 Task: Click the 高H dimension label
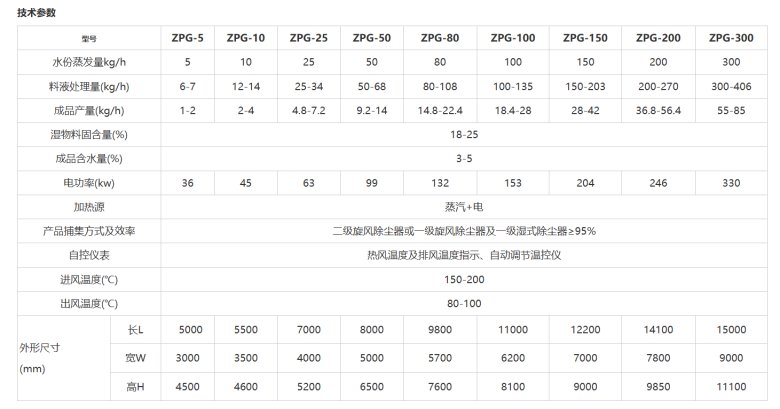coord(136,385)
